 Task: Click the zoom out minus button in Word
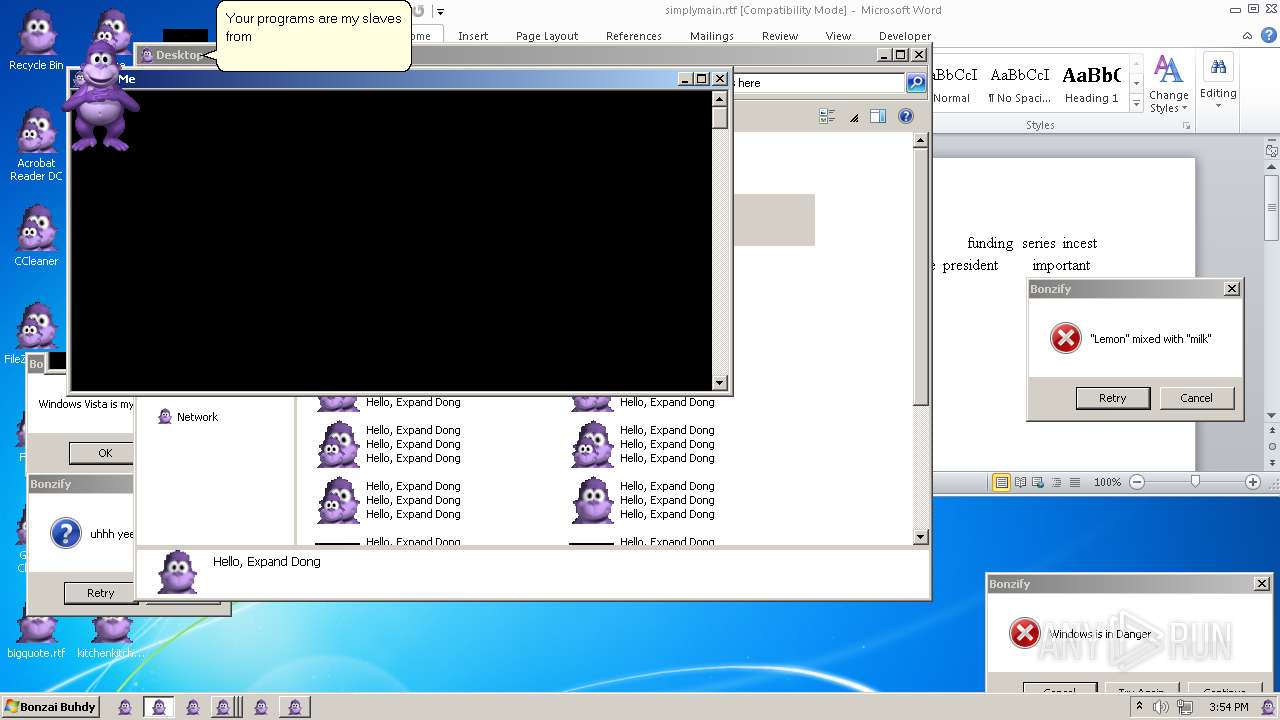coord(1137,482)
